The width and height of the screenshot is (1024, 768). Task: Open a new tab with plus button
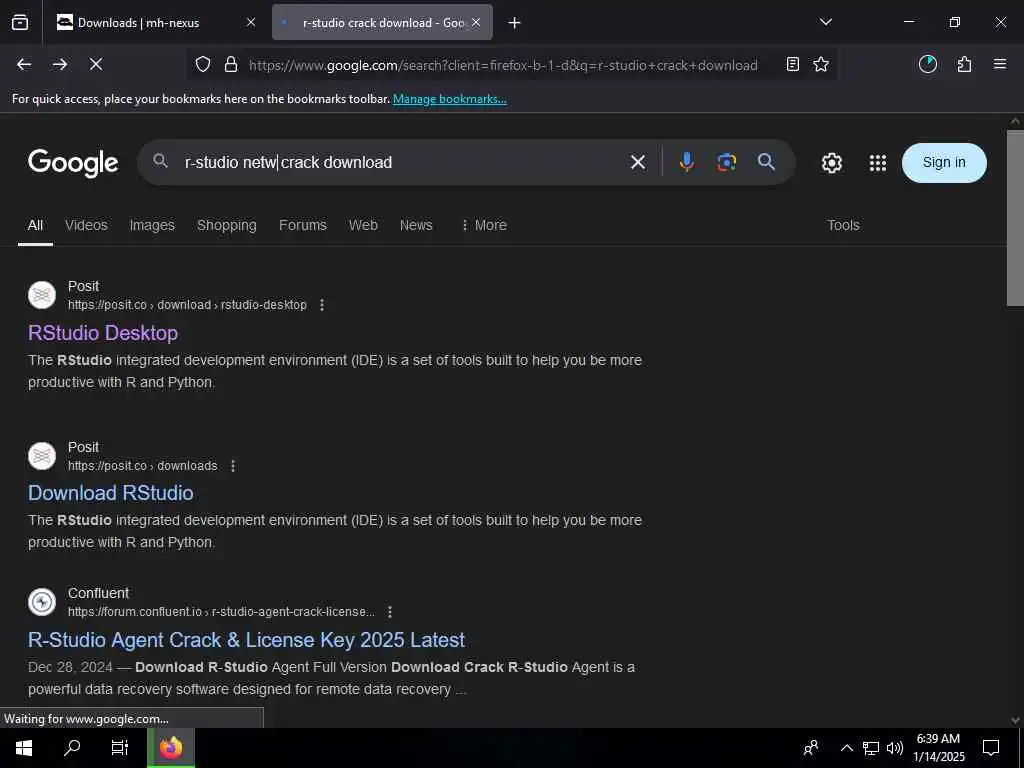pyautogui.click(x=514, y=23)
